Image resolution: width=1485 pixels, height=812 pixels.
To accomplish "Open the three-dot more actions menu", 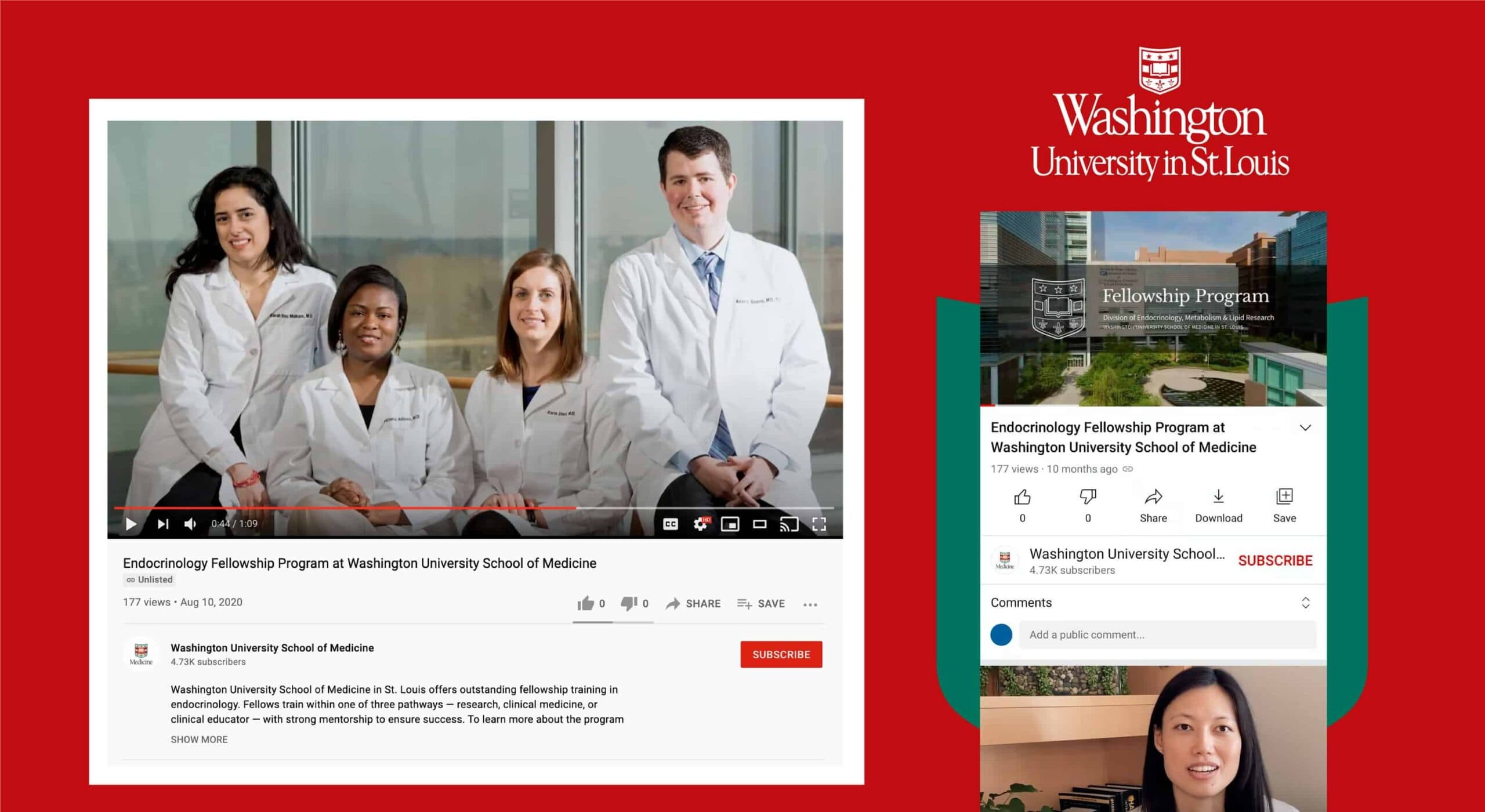I will (x=810, y=604).
